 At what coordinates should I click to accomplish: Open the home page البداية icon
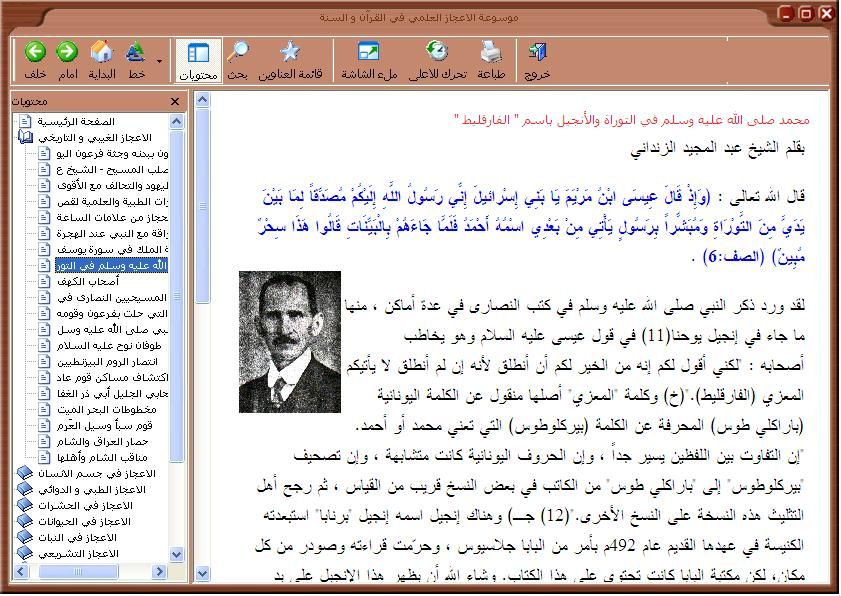tap(101, 51)
